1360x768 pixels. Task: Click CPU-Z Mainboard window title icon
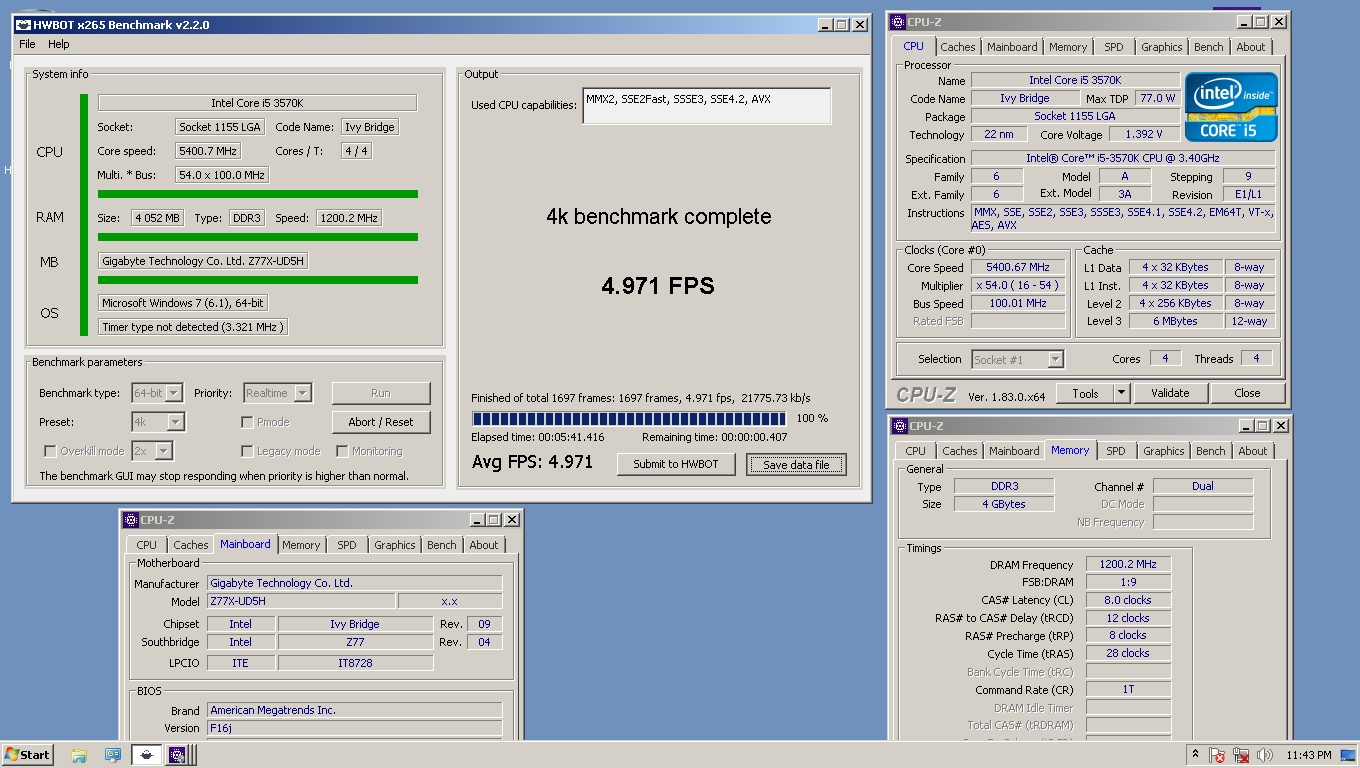point(131,520)
